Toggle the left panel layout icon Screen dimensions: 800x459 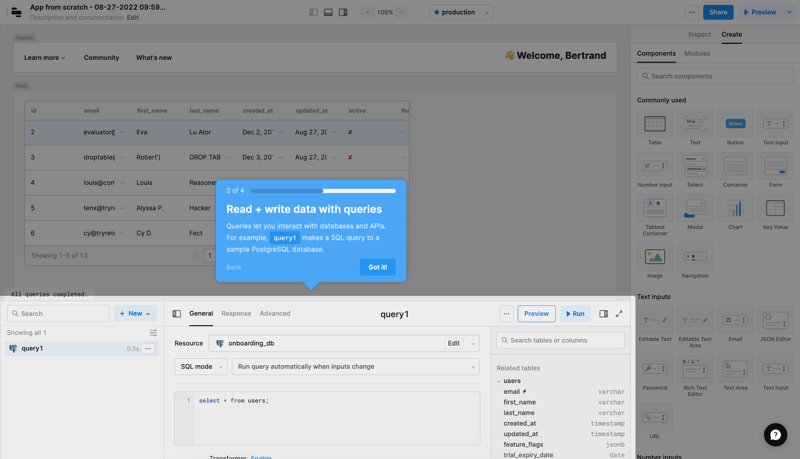tap(313, 12)
